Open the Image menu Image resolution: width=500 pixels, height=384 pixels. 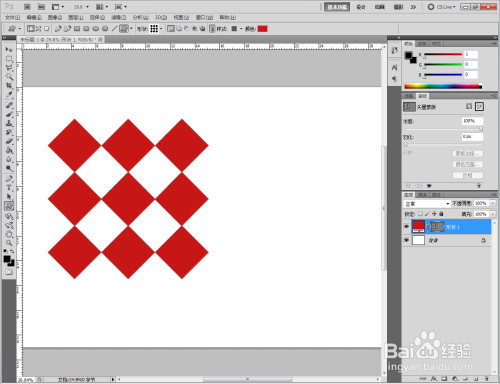(55, 17)
